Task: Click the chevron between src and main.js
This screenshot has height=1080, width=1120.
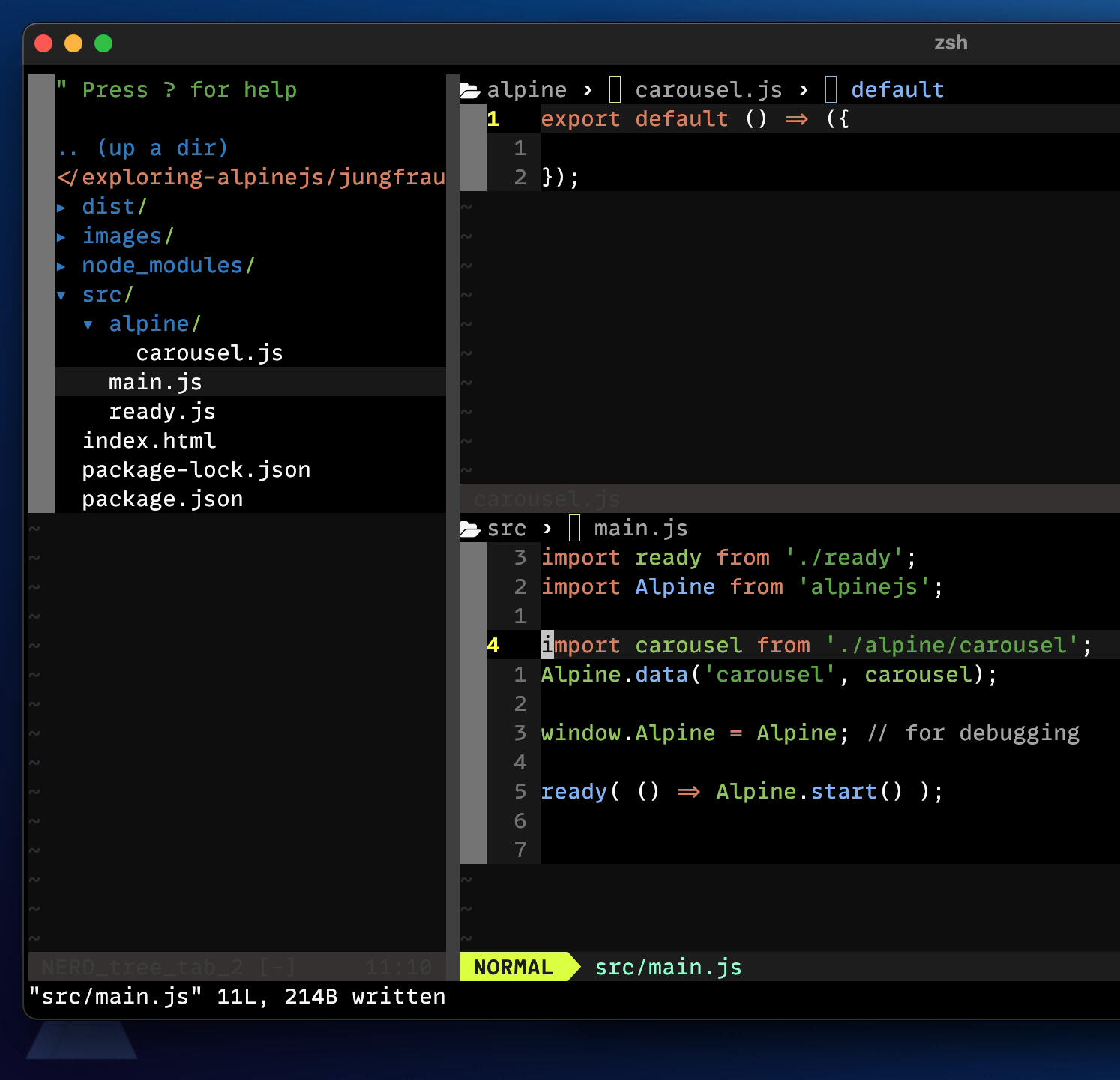Action: pyautogui.click(x=547, y=528)
